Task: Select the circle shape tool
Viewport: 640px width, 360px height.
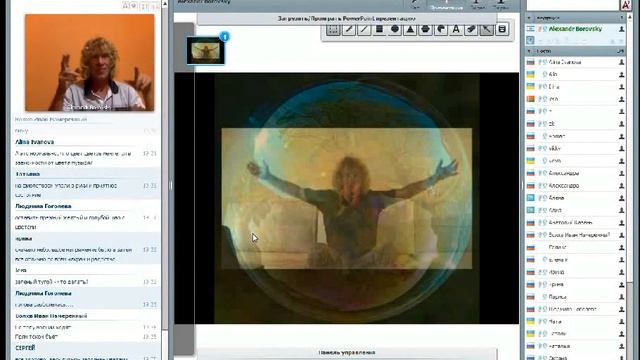Action: pos(395,29)
